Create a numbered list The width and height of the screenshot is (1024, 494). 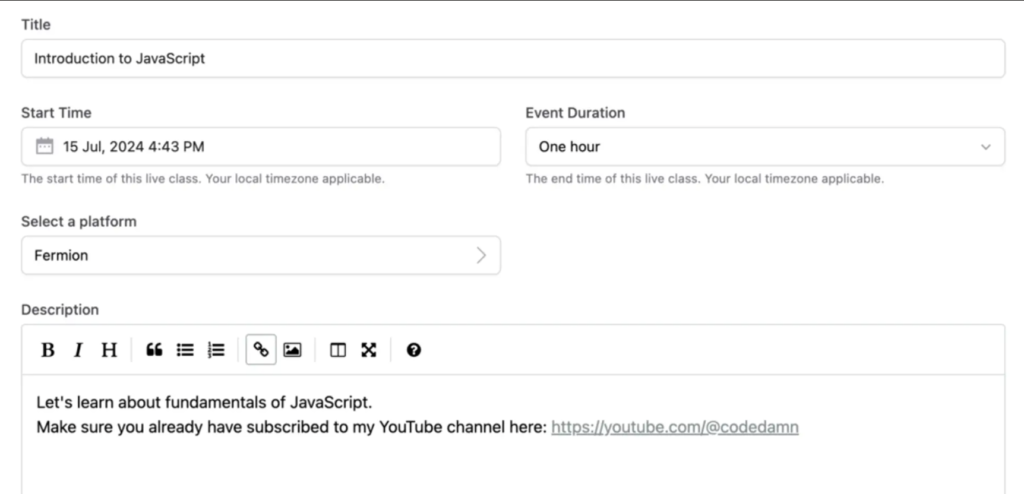[x=216, y=350]
